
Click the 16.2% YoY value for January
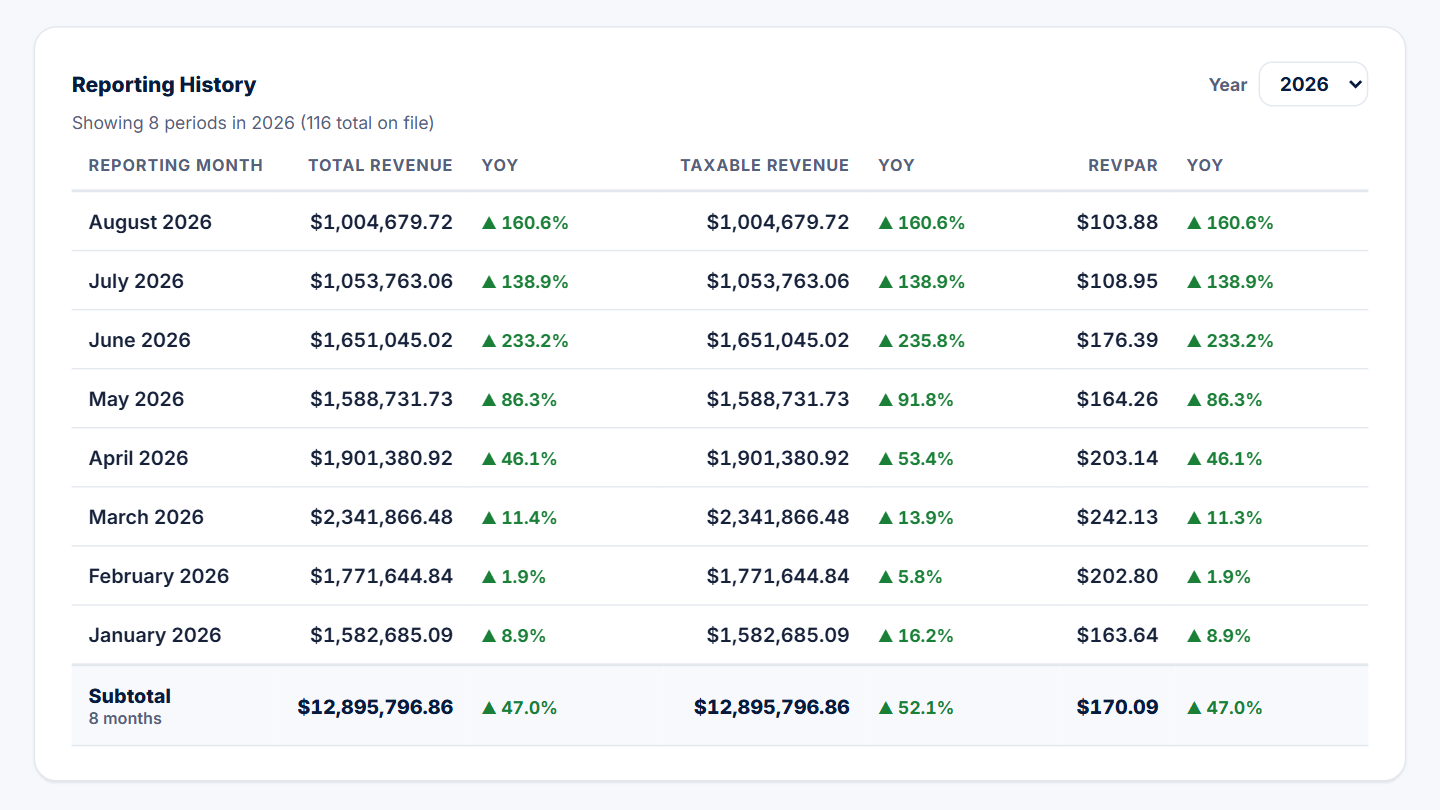pyautogui.click(x=916, y=635)
